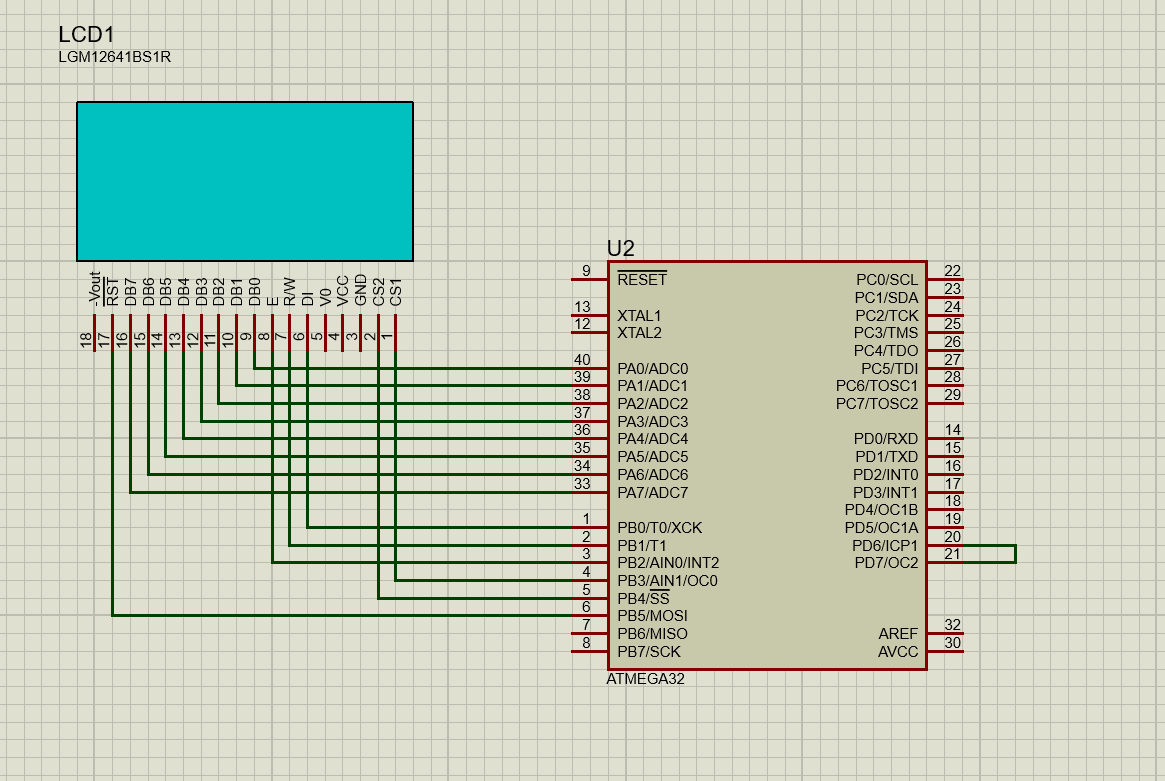Click the PC7/TOSC2 pin label
The width and height of the screenshot is (1165, 781).
(877, 404)
